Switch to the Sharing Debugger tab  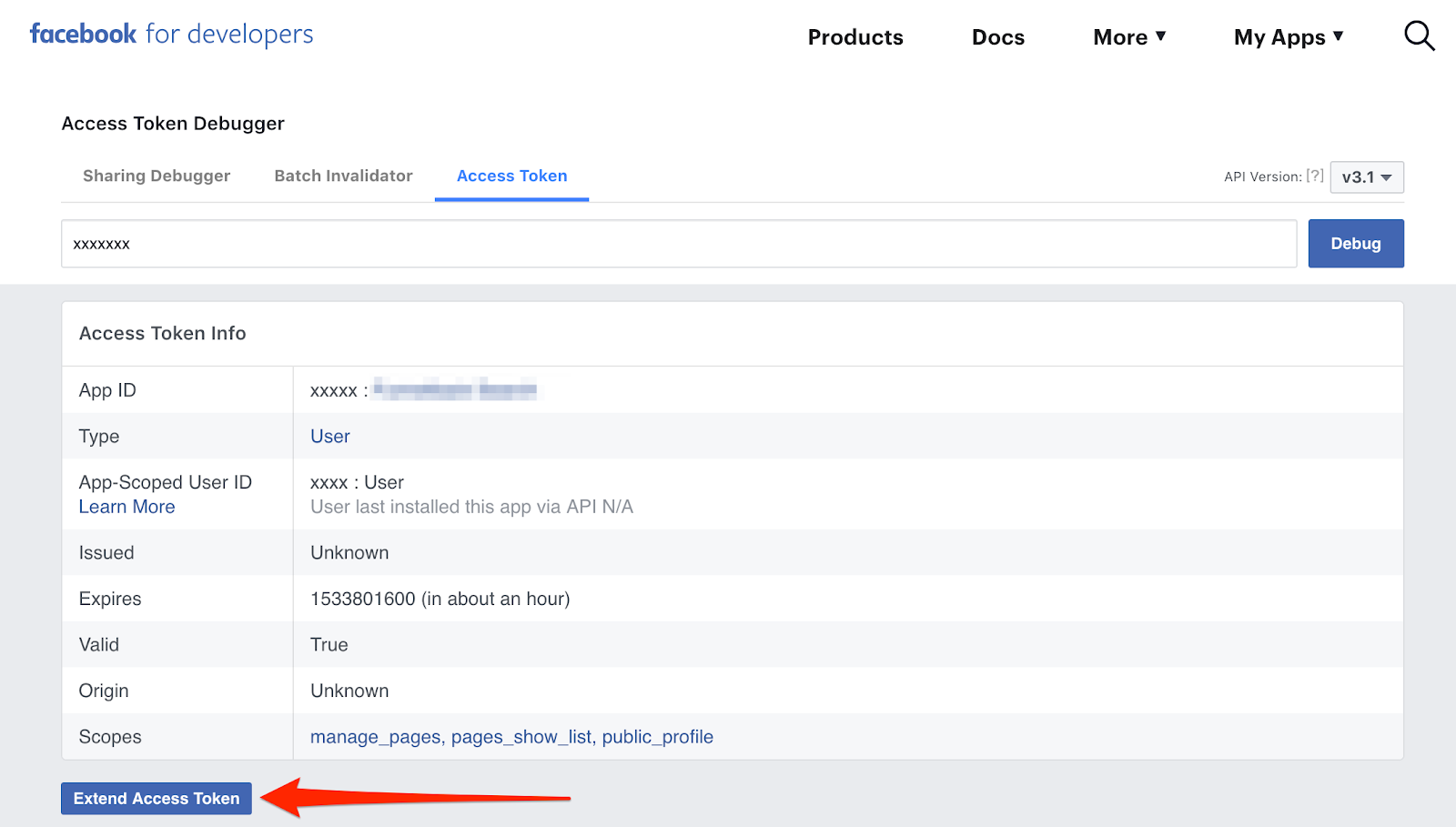point(157,176)
